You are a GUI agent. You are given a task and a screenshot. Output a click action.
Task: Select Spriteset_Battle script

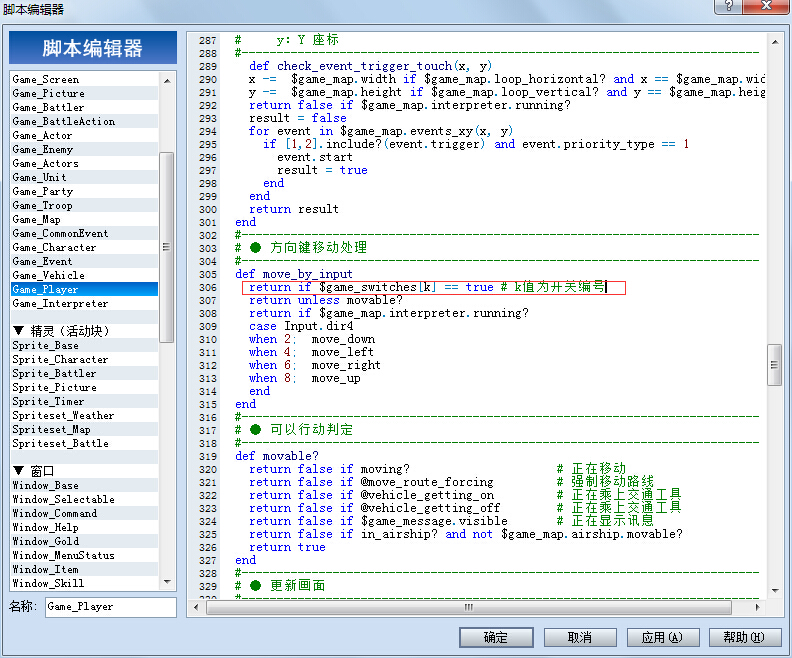(x=84, y=443)
